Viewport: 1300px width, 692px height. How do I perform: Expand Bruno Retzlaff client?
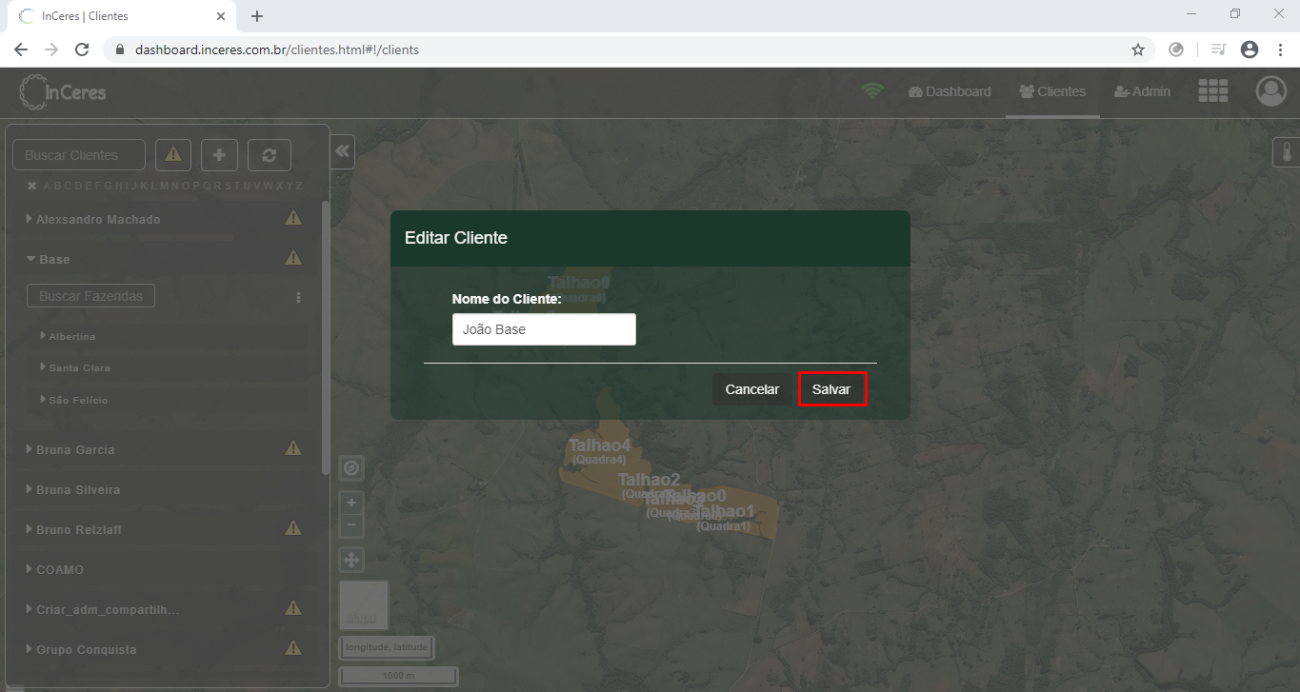(x=73, y=529)
